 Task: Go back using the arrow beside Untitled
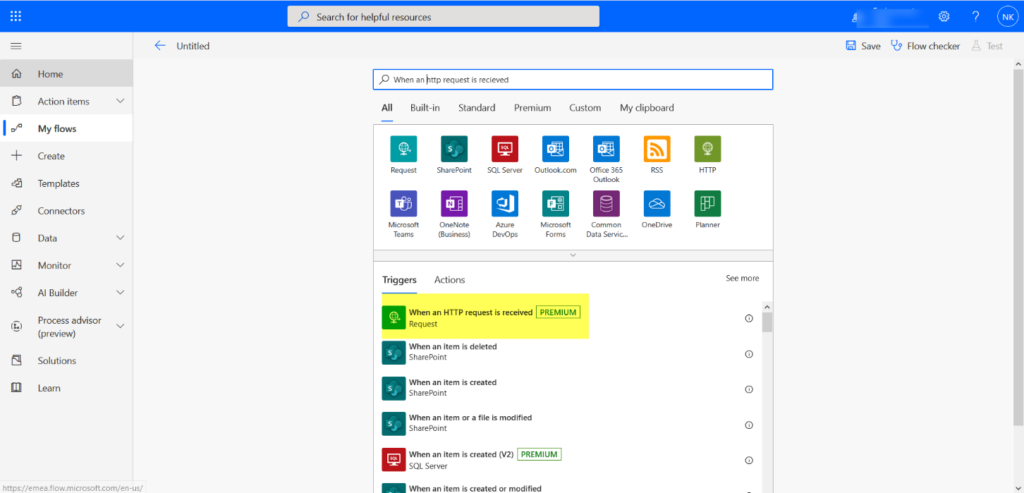pyautogui.click(x=160, y=46)
